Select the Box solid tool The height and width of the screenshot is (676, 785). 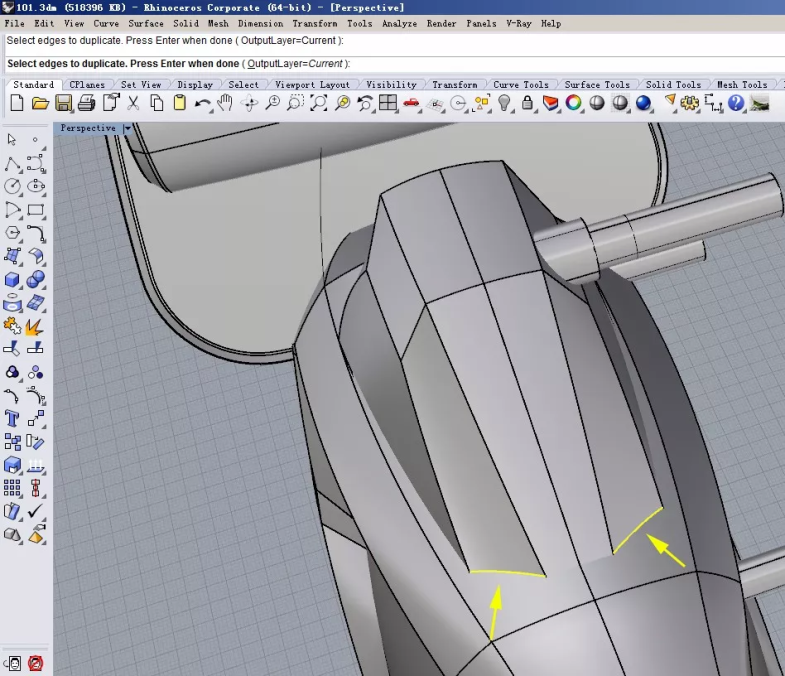coord(13,280)
